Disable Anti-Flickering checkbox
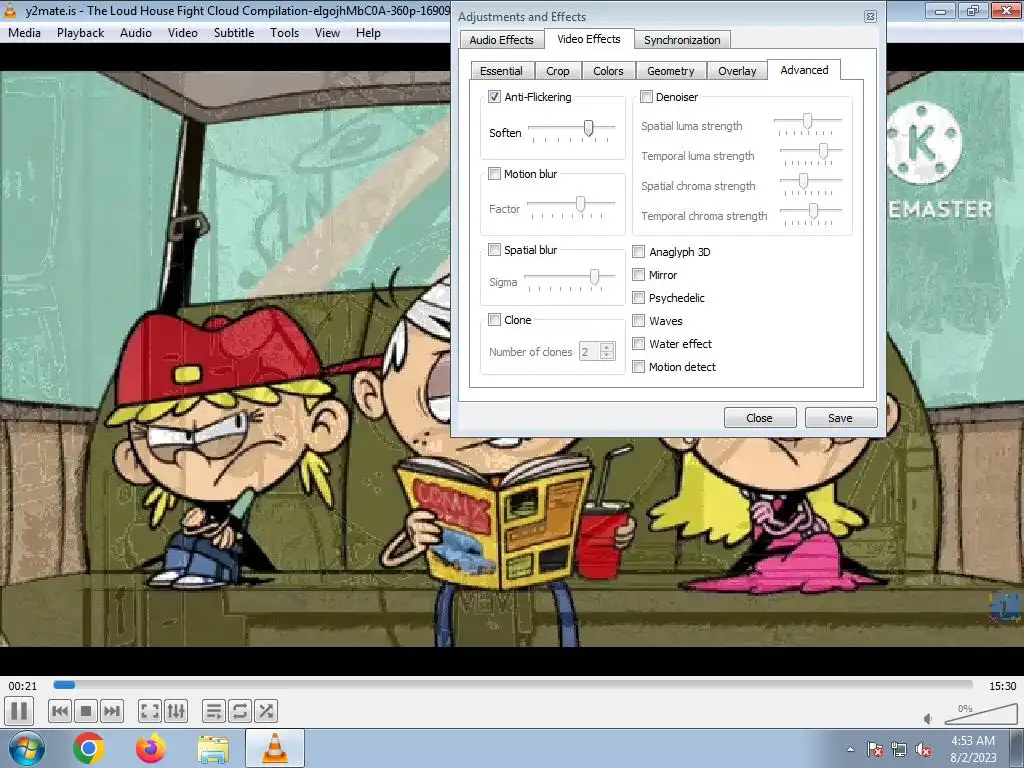The height and width of the screenshot is (768, 1024). [x=494, y=97]
